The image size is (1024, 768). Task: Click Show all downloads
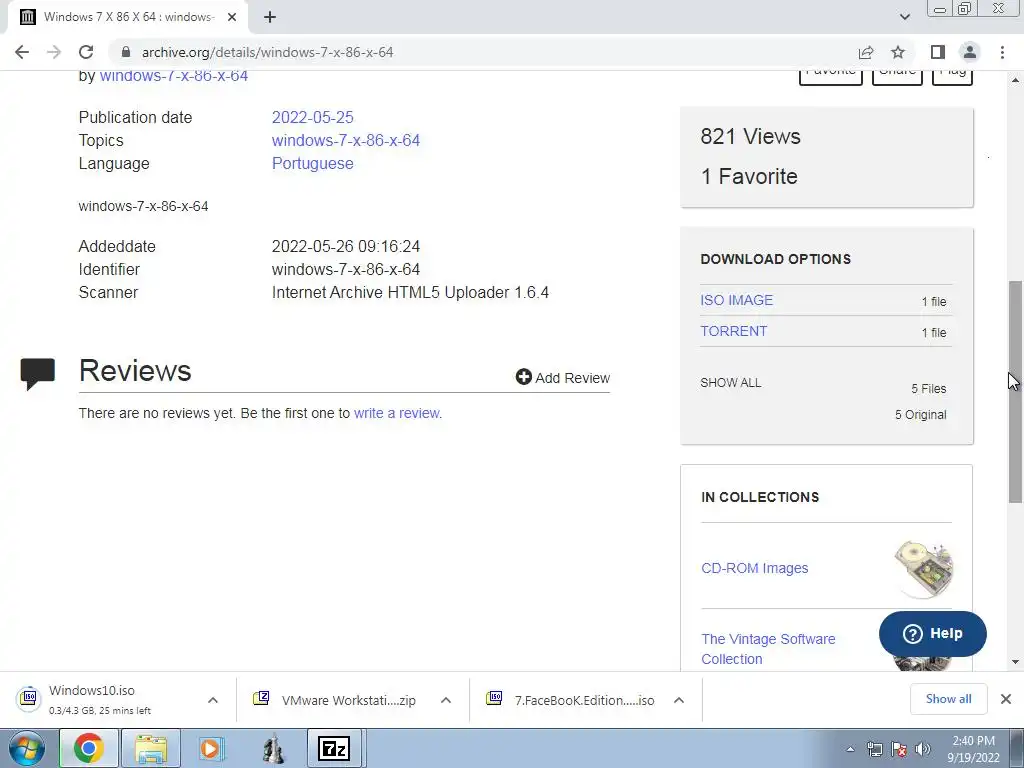pos(948,699)
